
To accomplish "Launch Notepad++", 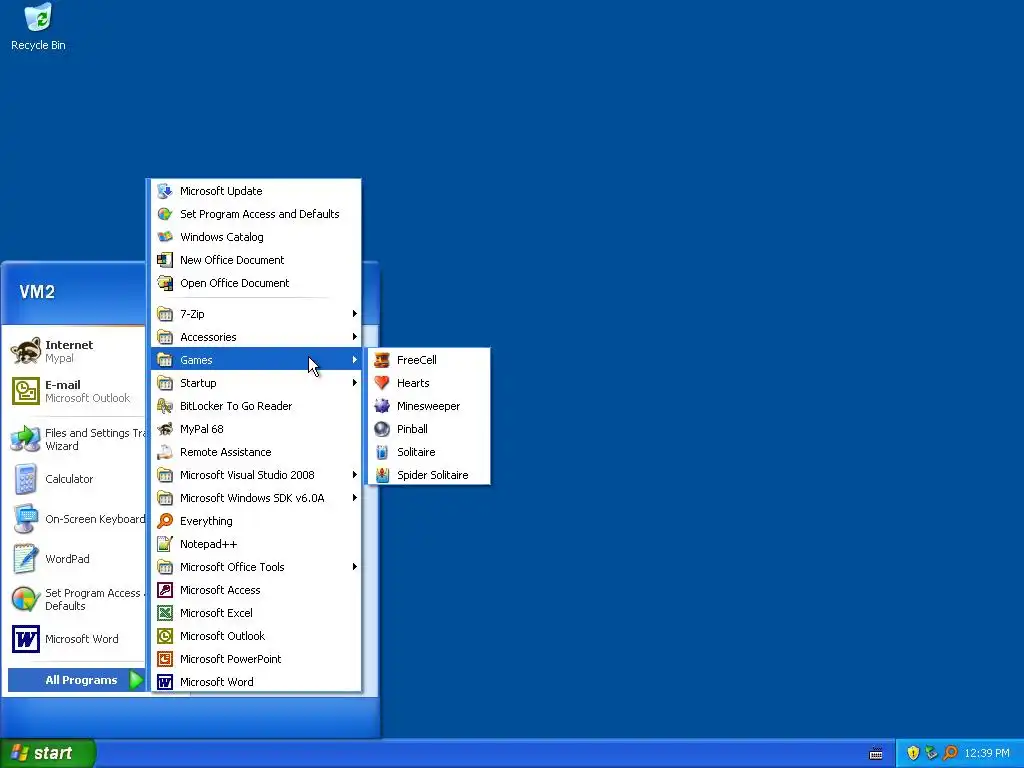I will pyautogui.click(x=256, y=544).
